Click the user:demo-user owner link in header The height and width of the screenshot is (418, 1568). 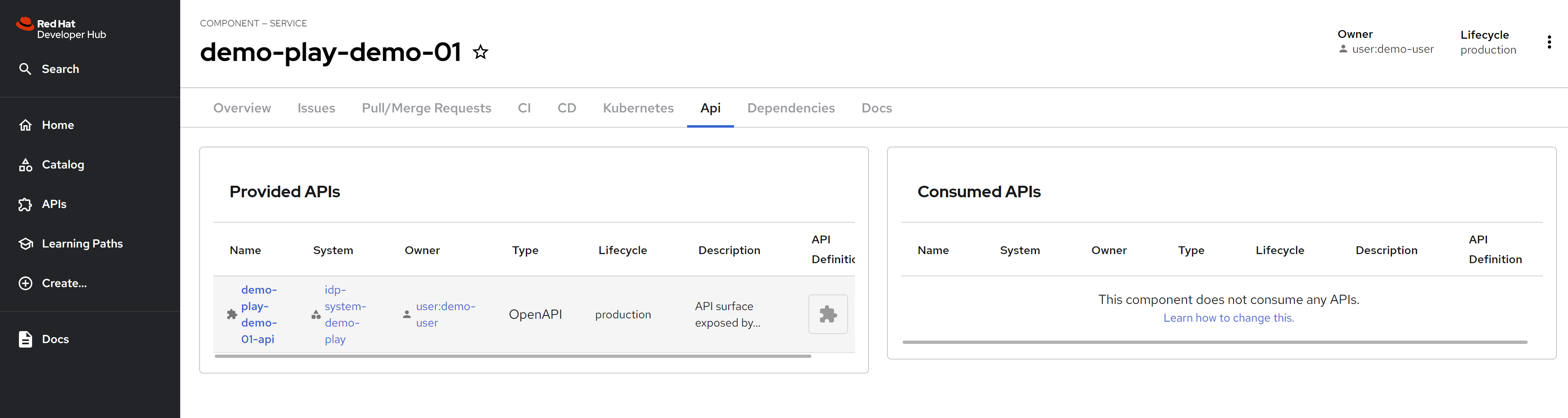tap(1392, 49)
